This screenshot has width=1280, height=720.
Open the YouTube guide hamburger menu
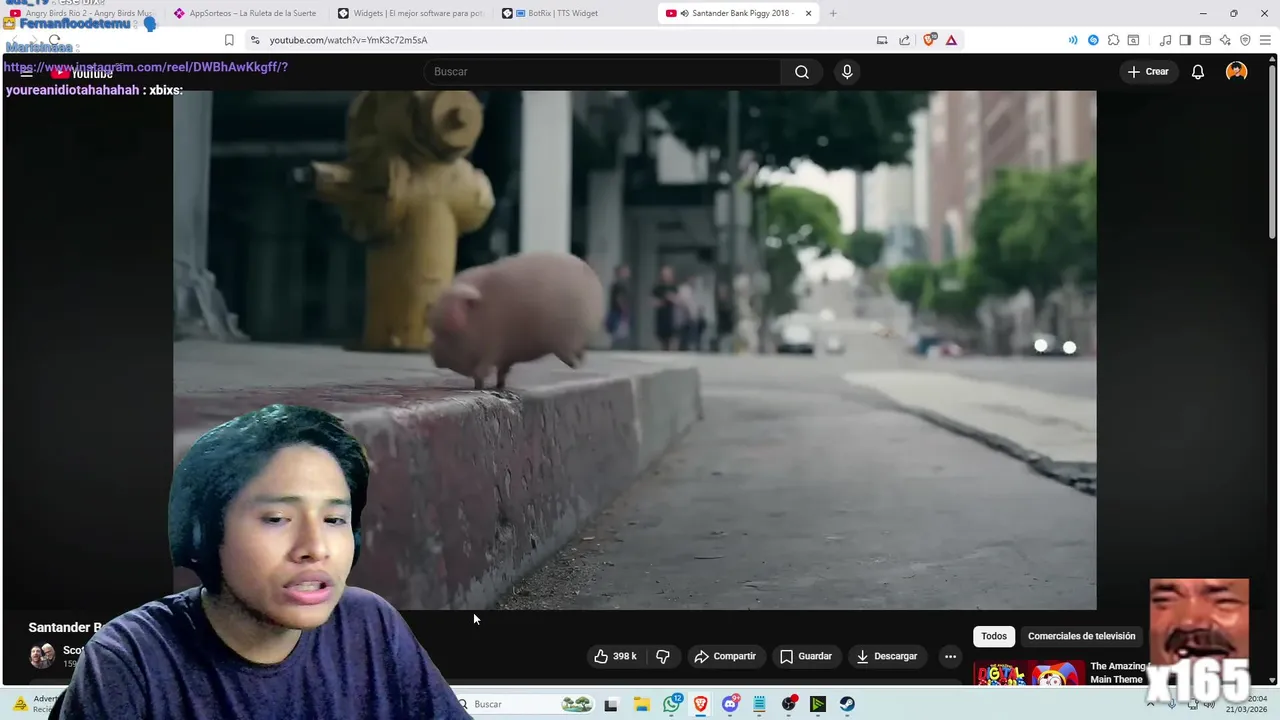click(x=27, y=73)
